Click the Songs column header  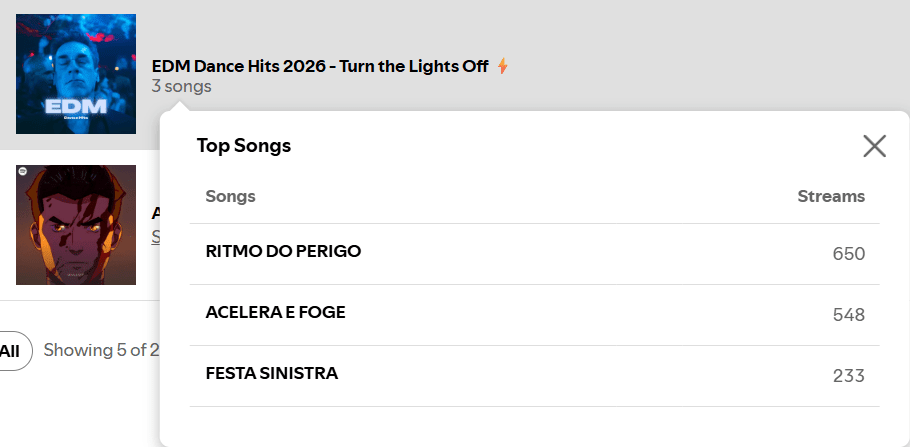[230, 196]
